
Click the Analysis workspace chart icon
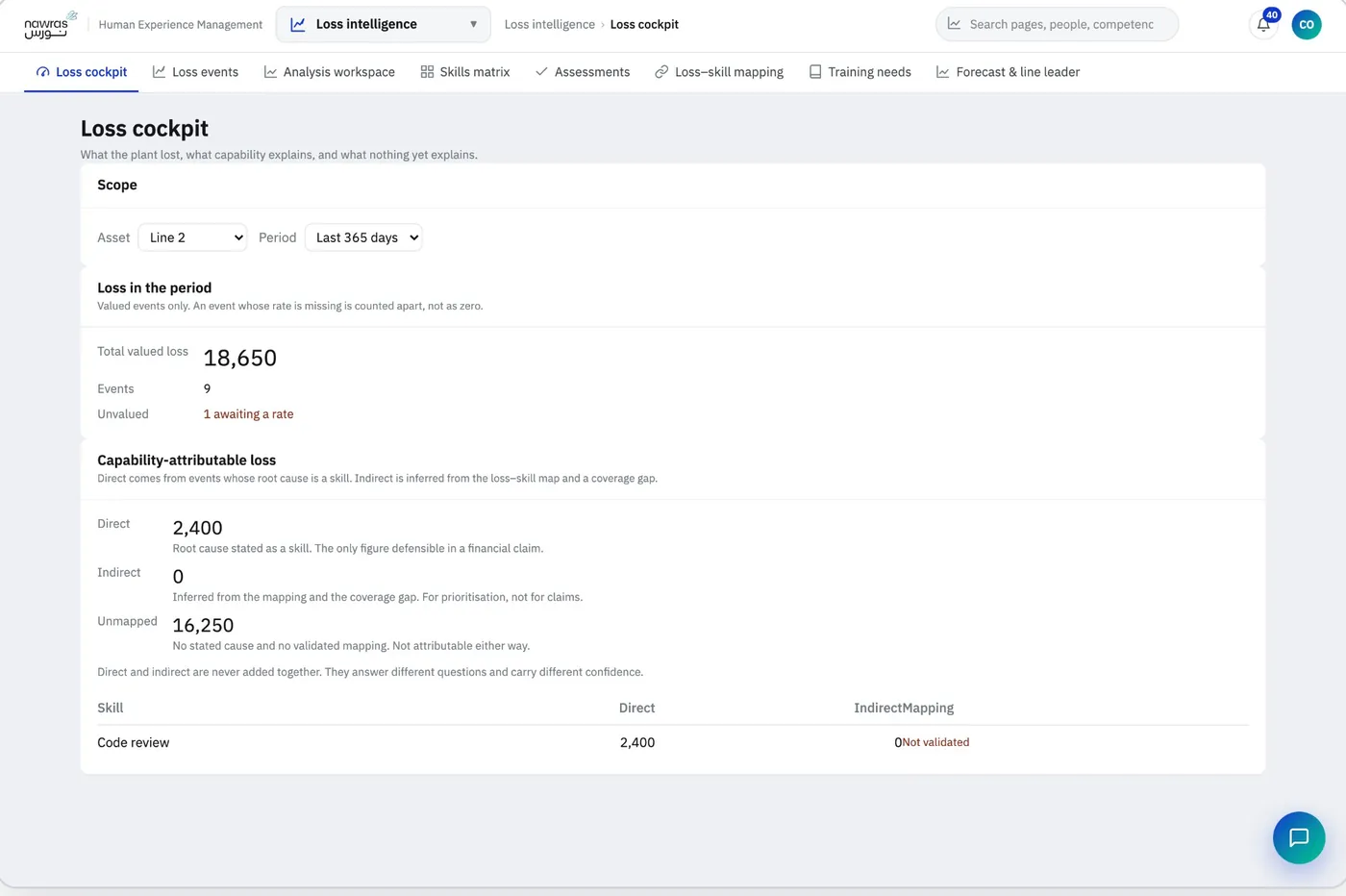click(x=270, y=72)
